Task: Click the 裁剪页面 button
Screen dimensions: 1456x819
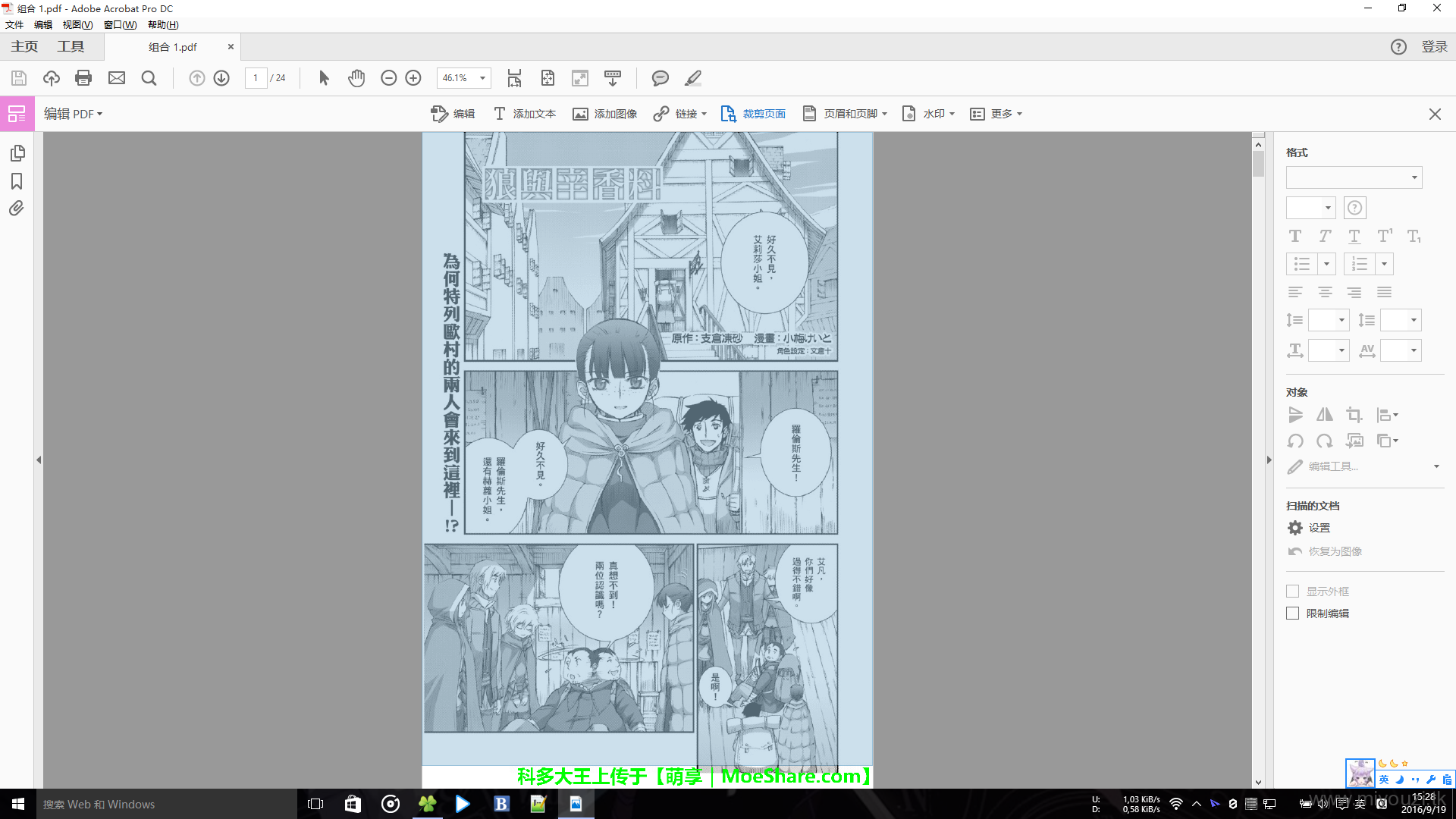Action: pyautogui.click(x=753, y=114)
